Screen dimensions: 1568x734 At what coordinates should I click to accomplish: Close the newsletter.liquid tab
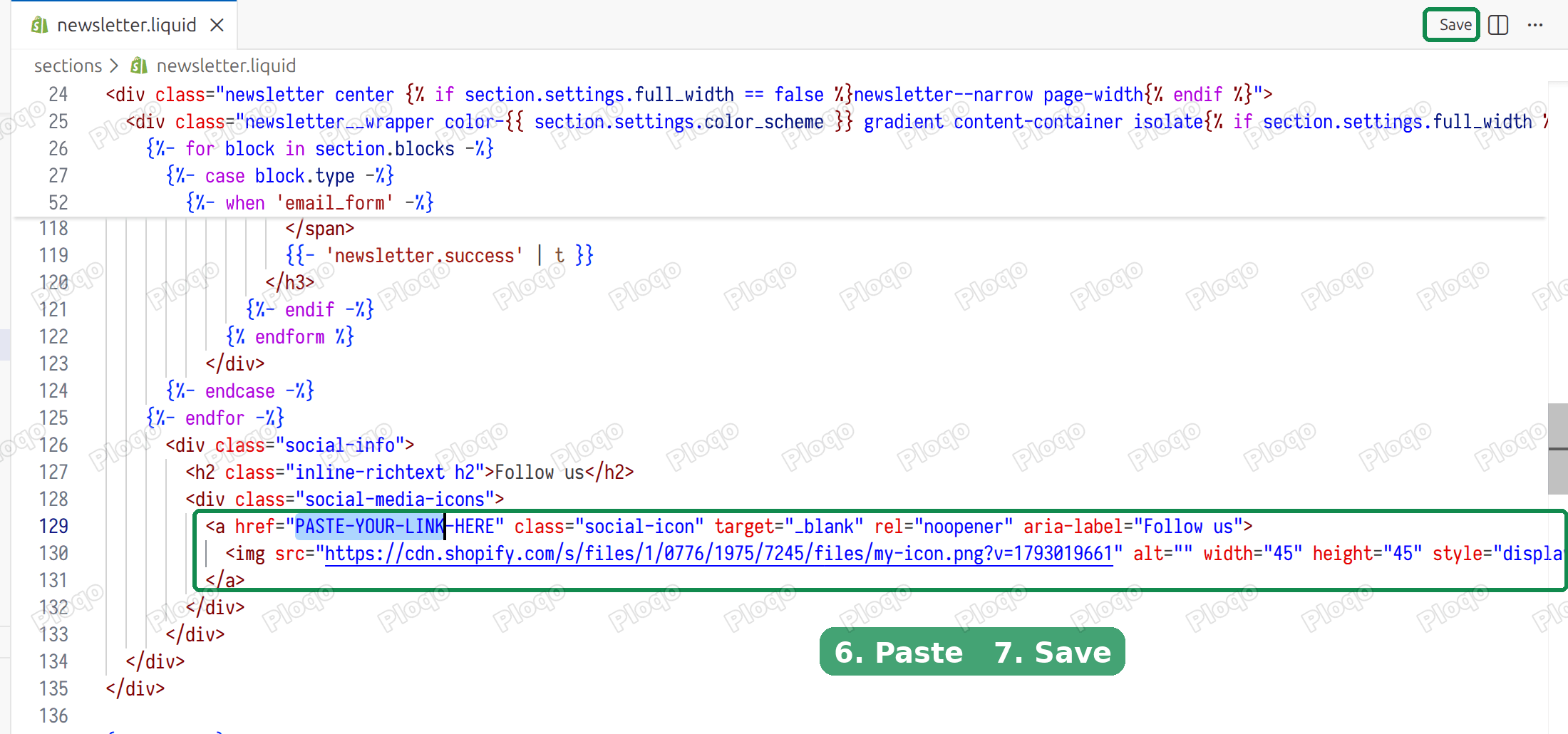[x=217, y=25]
